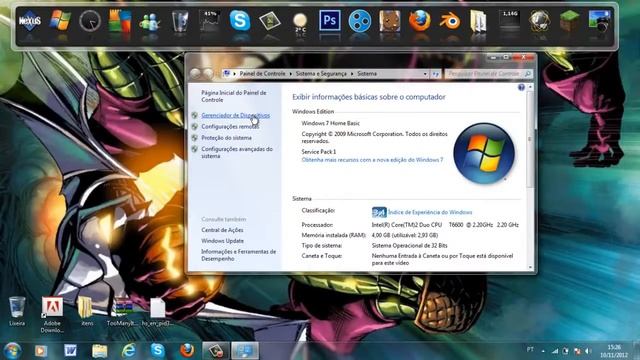The height and width of the screenshot is (360, 640).
Task: Click the 1.14G RAM meter widget
Action: [510, 20]
